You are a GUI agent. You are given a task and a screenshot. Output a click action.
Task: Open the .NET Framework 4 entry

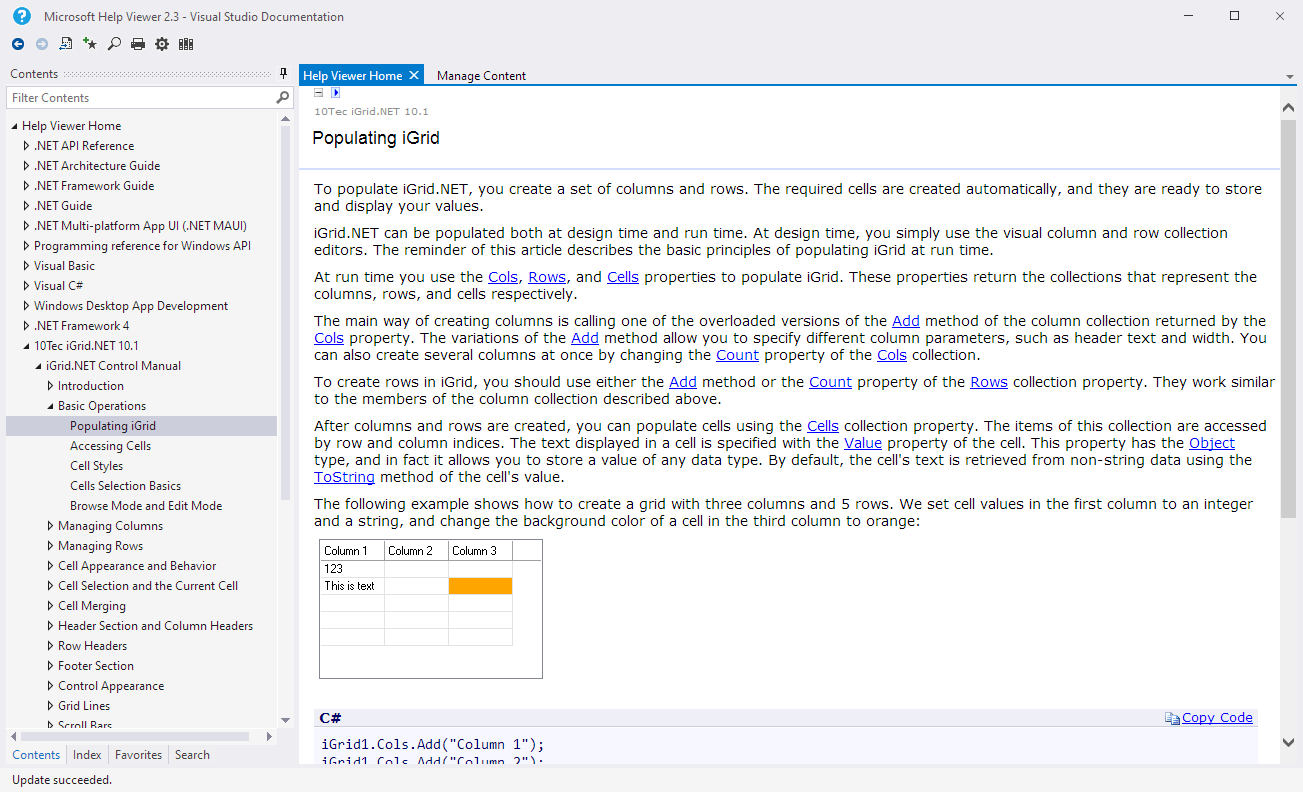[x=81, y=326]
